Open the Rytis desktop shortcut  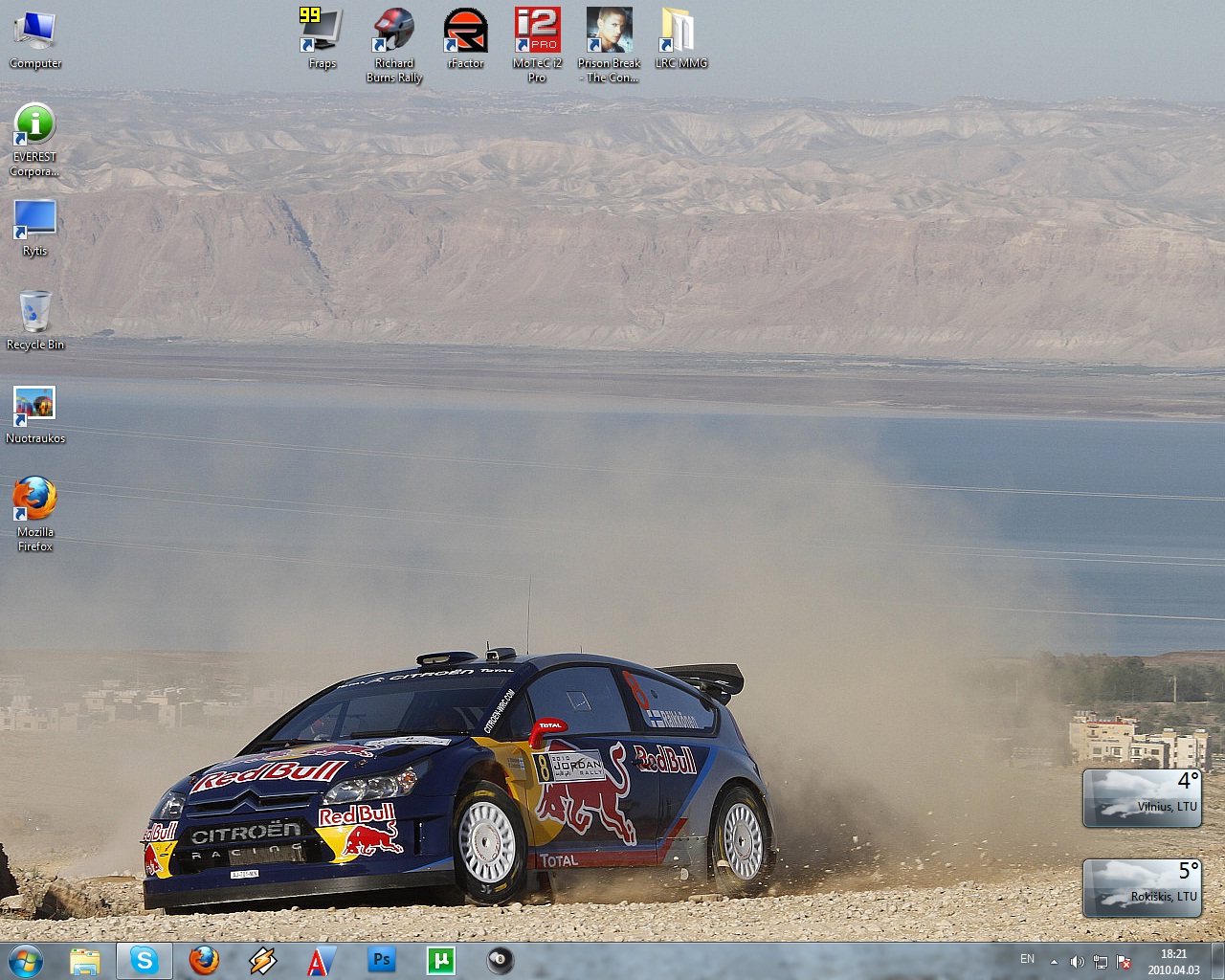point(34,228)
